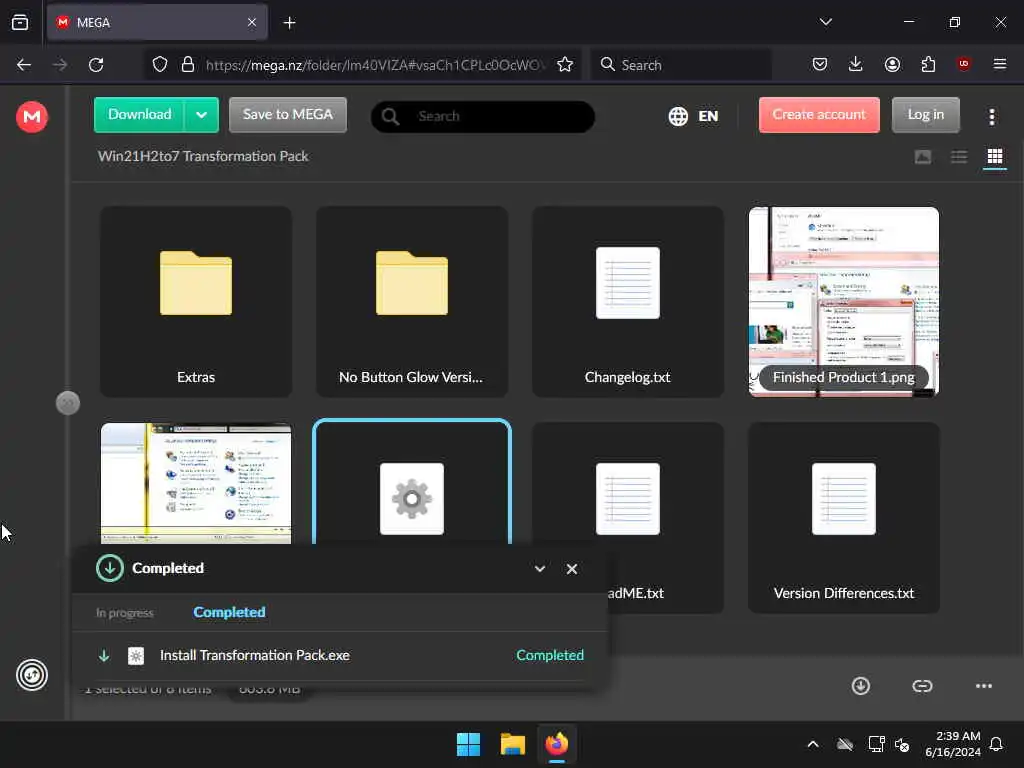Click the Log in button
Viewport: 1024px width, 768px height.
coord(925,115)
